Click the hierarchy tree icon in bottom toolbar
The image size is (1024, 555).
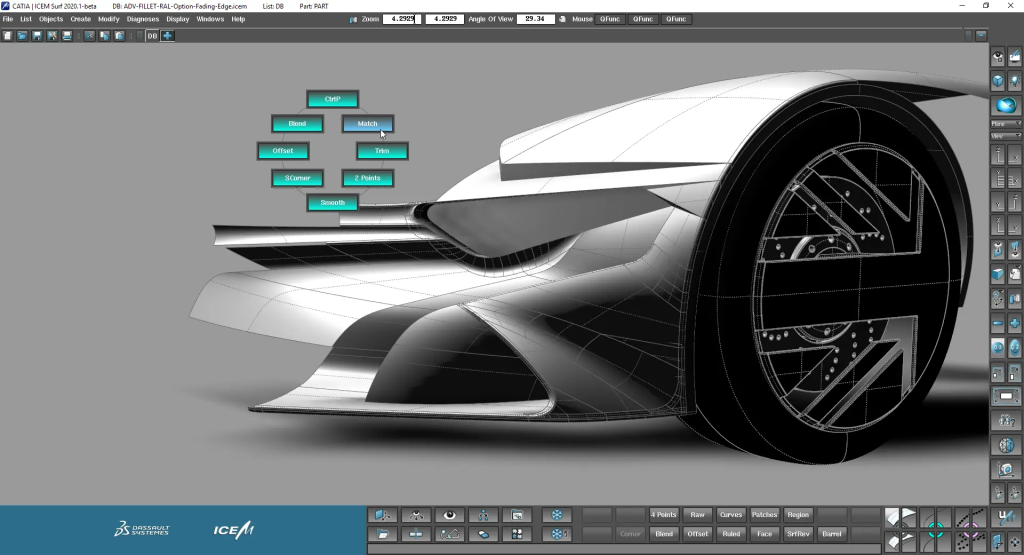(x=484, y=515)
